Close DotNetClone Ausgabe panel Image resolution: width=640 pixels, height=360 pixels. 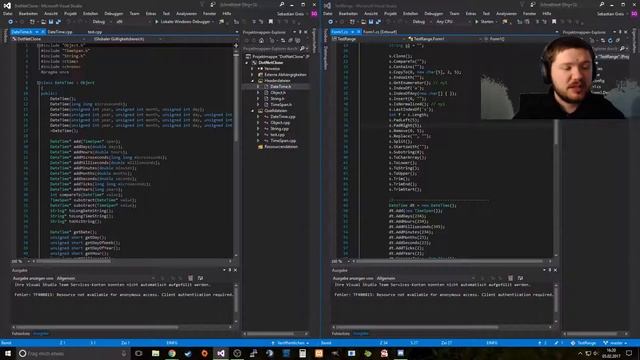(x=236, y=270)
